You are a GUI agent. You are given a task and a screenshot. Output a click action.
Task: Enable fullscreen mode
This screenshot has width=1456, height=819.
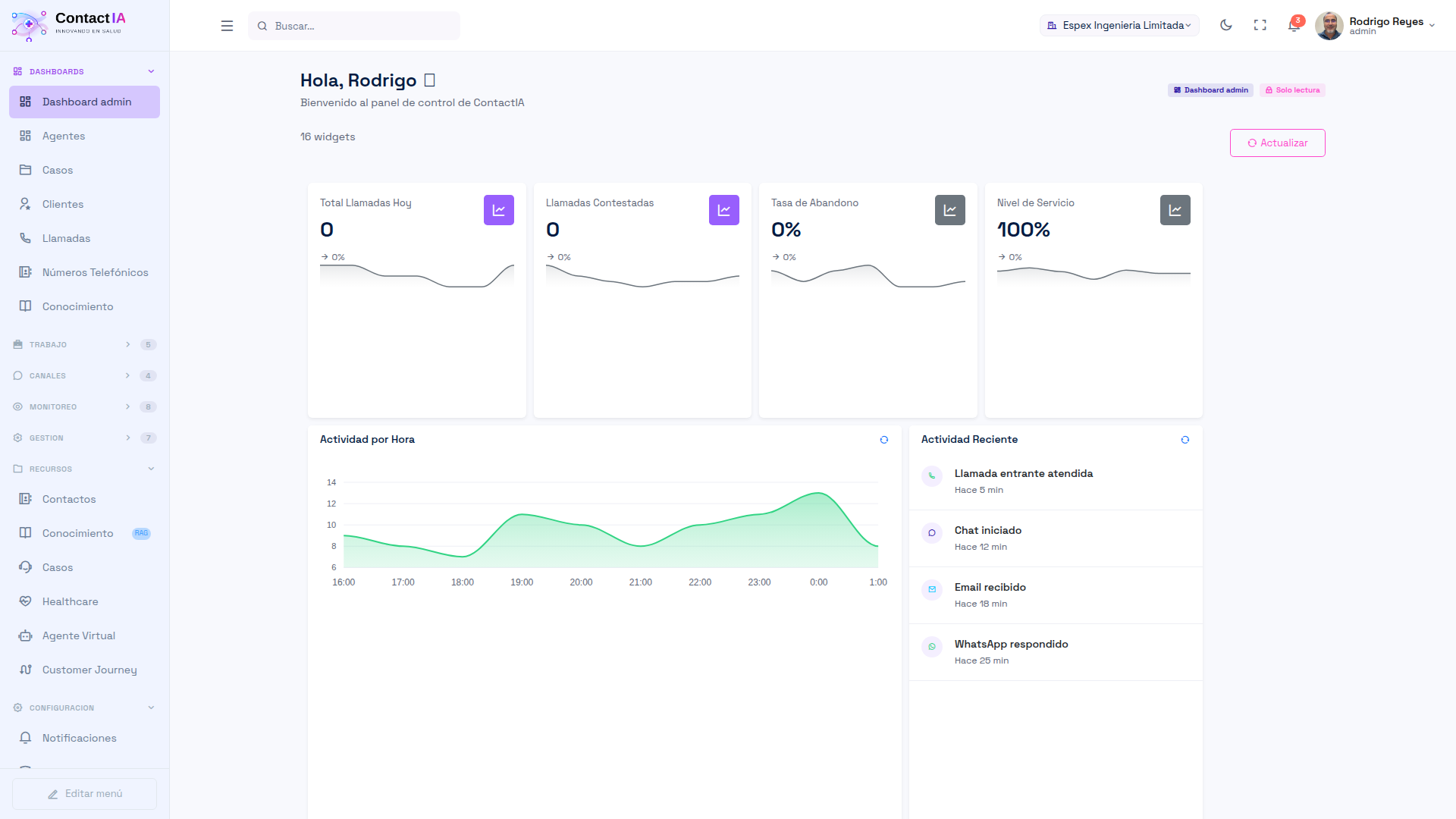point(1260,25)
